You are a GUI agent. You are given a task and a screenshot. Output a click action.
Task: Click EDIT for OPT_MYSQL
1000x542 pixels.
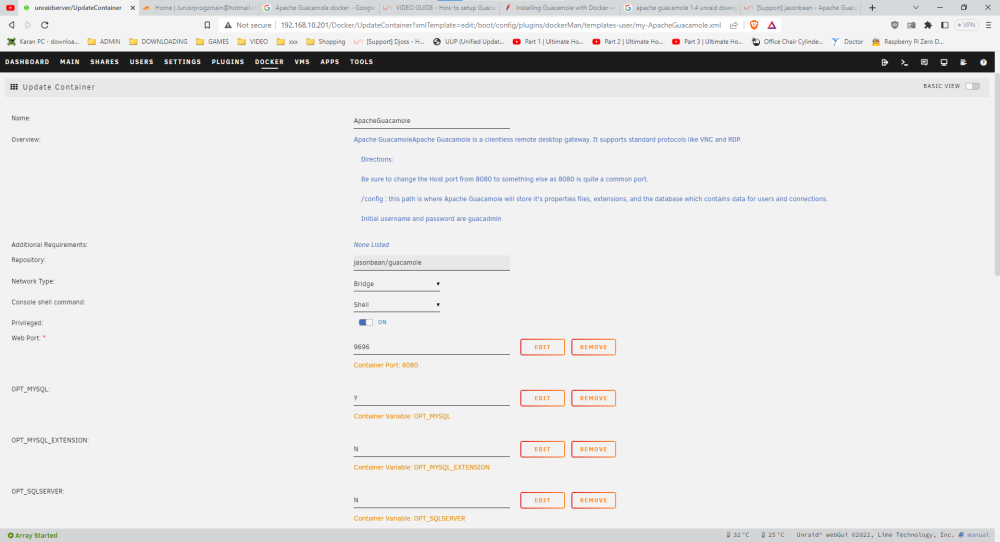542,398
